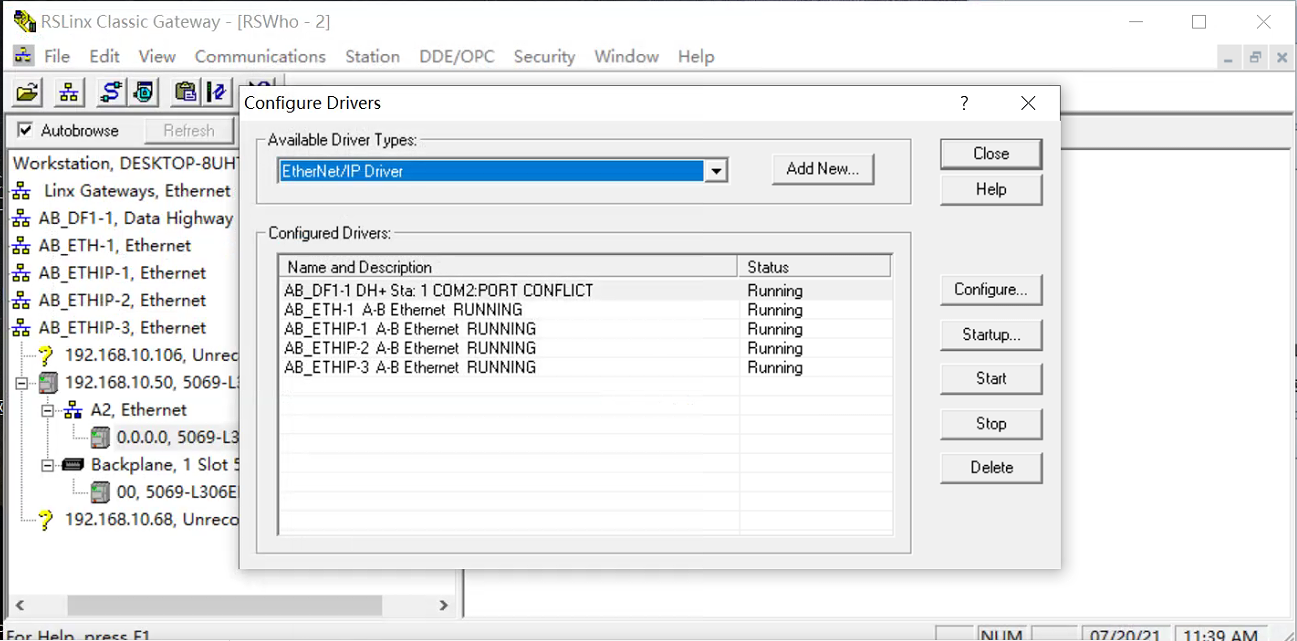Click the tree pane's scroll left arrow

pos(19,605)
